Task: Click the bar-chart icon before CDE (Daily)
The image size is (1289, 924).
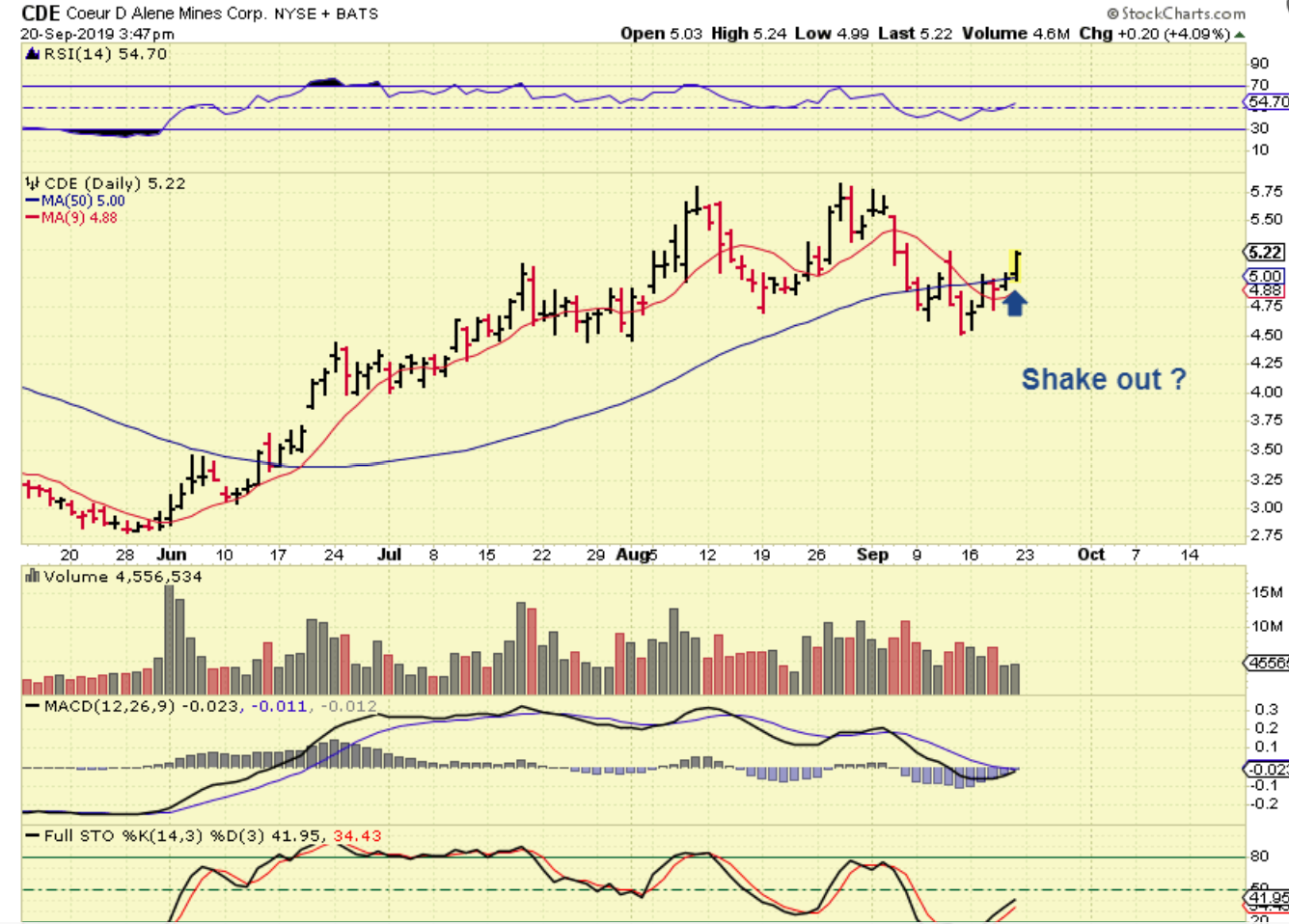Action: tap(33, 183)
